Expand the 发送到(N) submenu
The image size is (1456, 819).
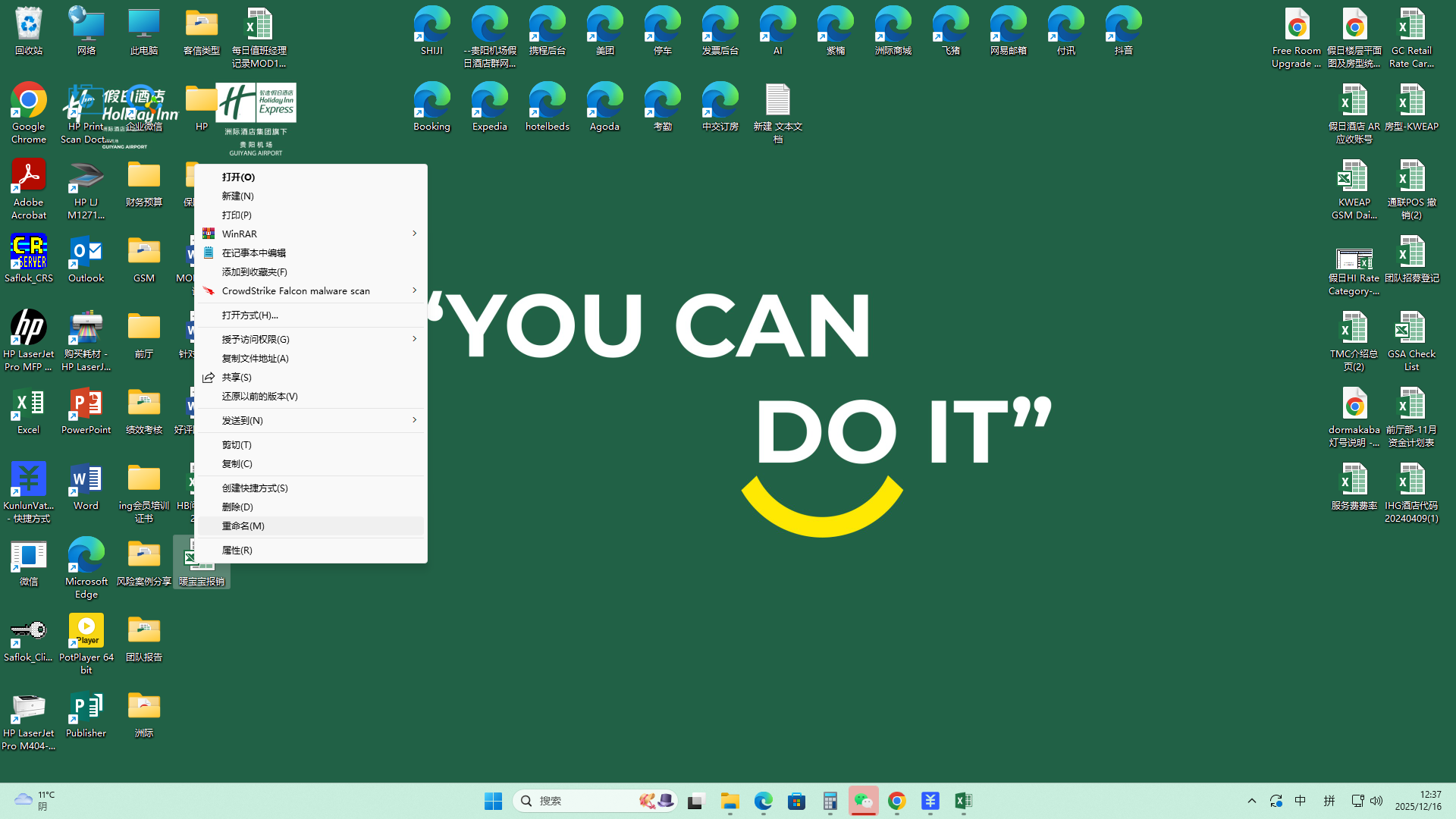[311, 420]
